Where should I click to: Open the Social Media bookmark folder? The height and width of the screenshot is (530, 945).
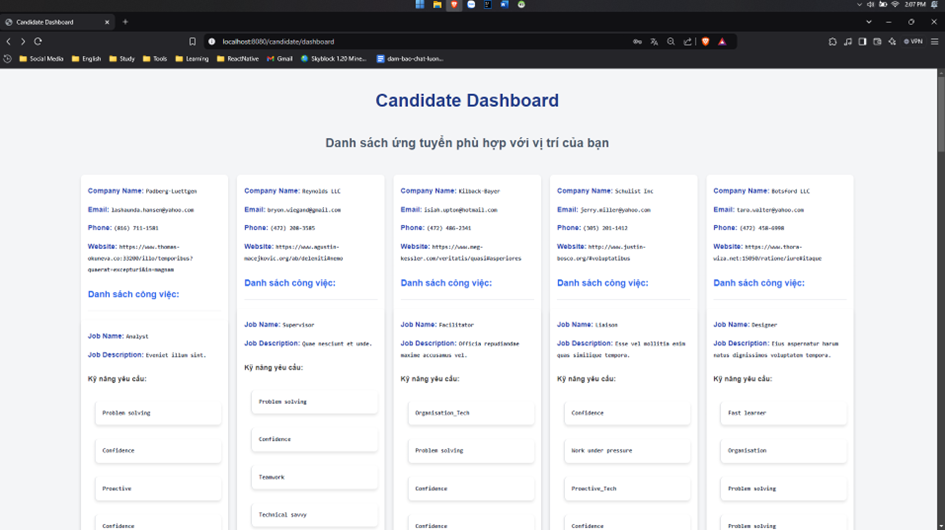pyautogui.click(x=42, y=58)
